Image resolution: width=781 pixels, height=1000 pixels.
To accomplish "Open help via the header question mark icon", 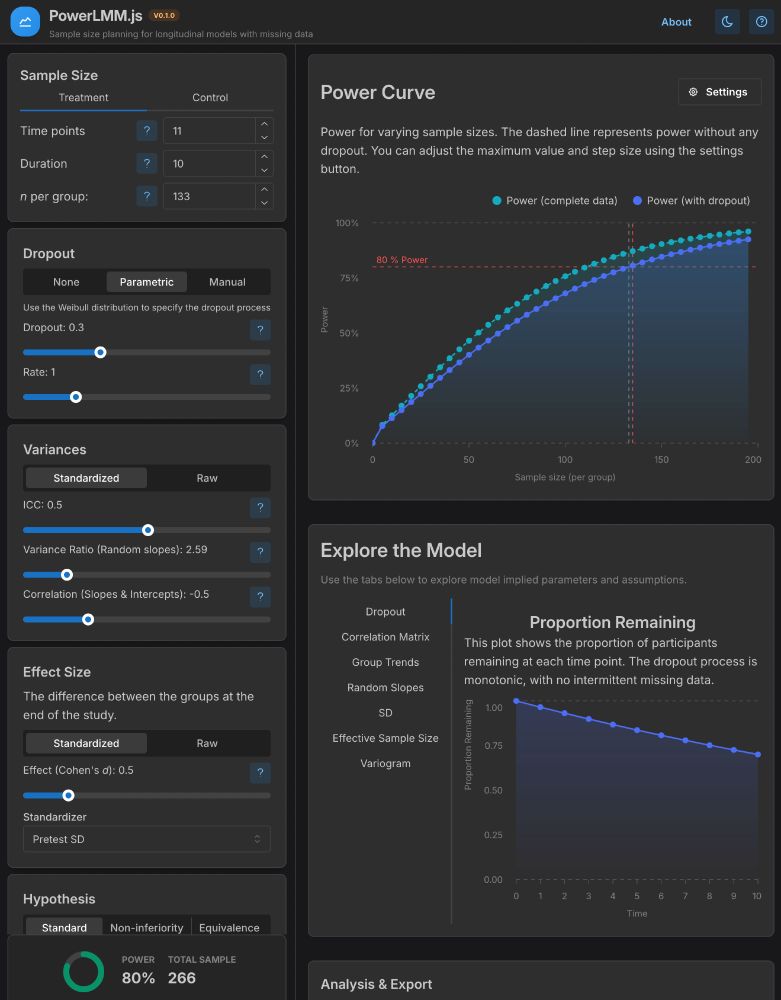I will (x=761, y=22).
